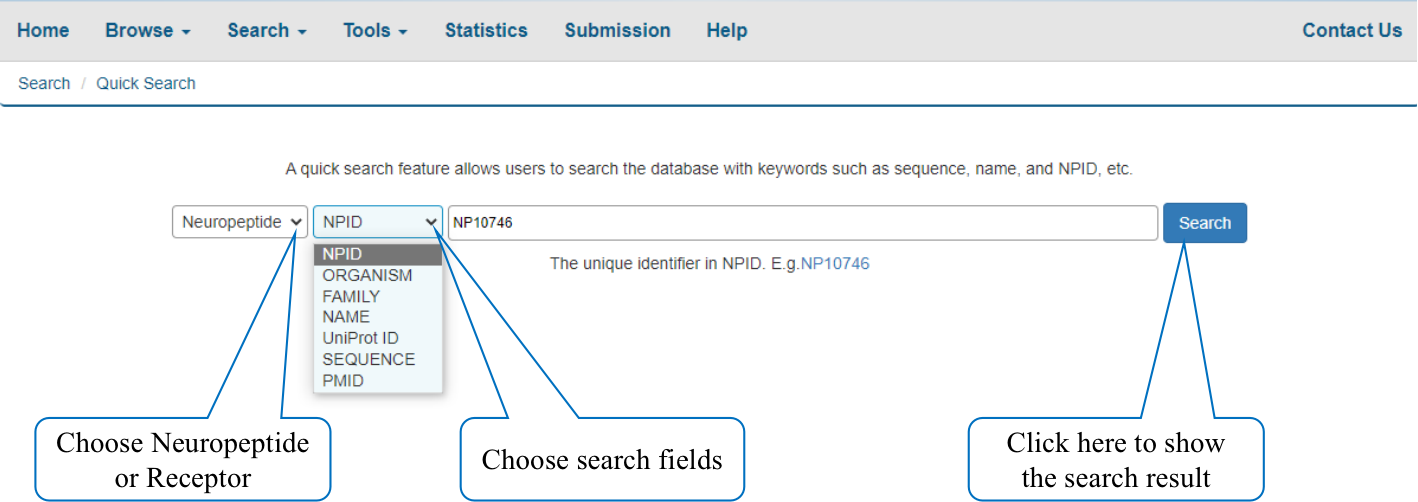Image resolution: width=1418 pixels, height=502 pixels.
Task: Open the Submission page
Action: point(617,30)
